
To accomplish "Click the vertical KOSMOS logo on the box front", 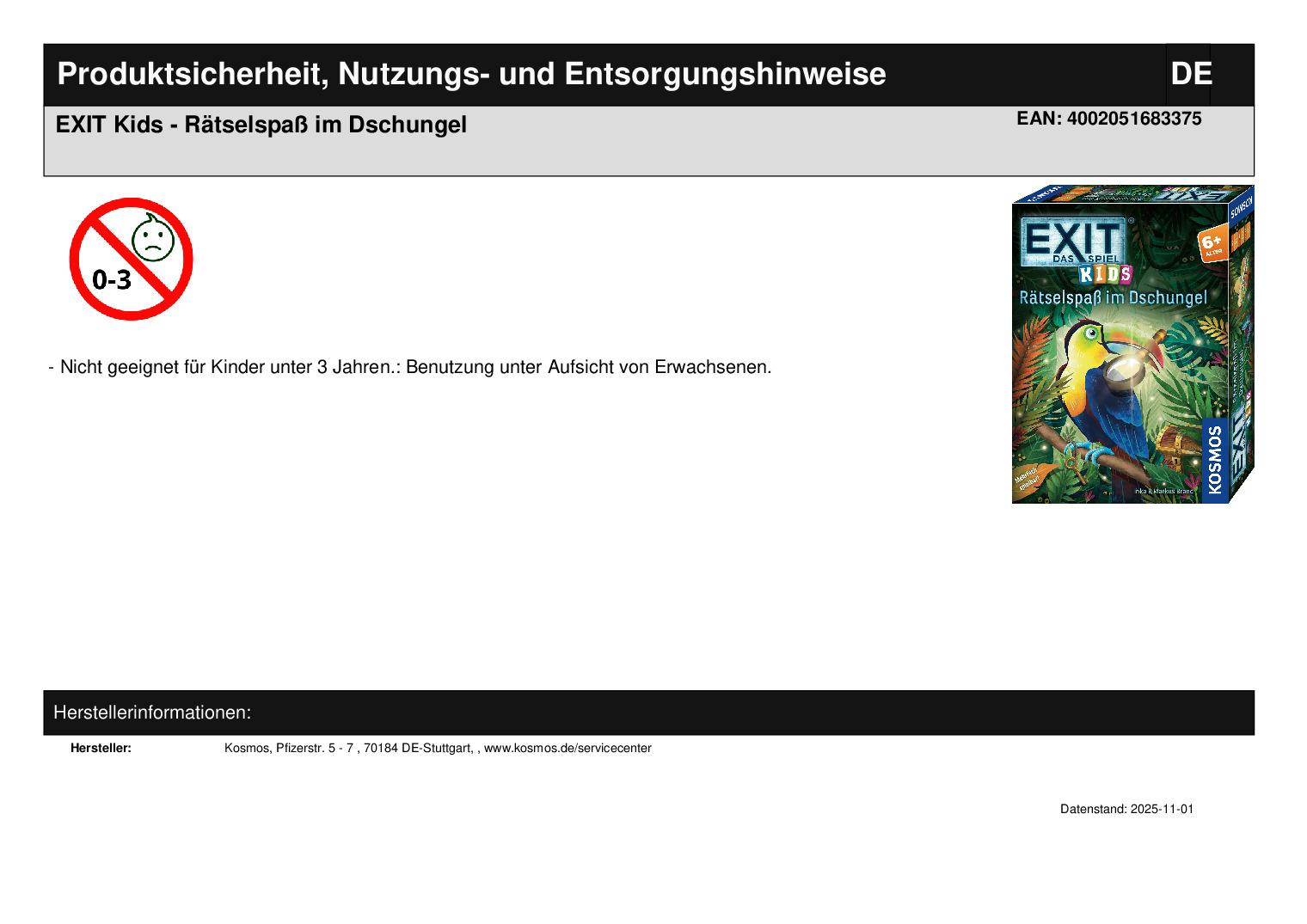I will (1214, 460).
